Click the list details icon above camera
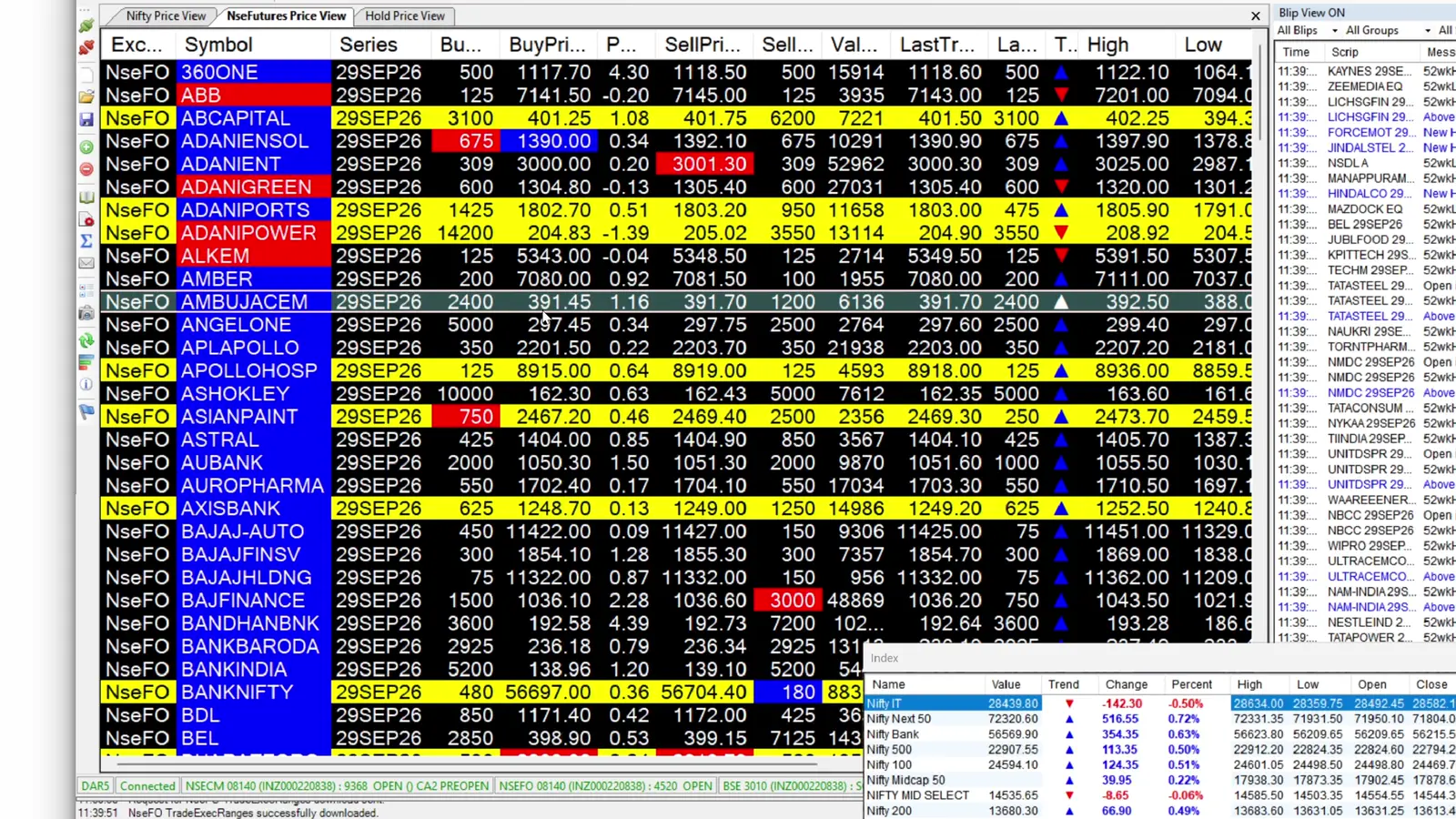 (x=86, y=291)
